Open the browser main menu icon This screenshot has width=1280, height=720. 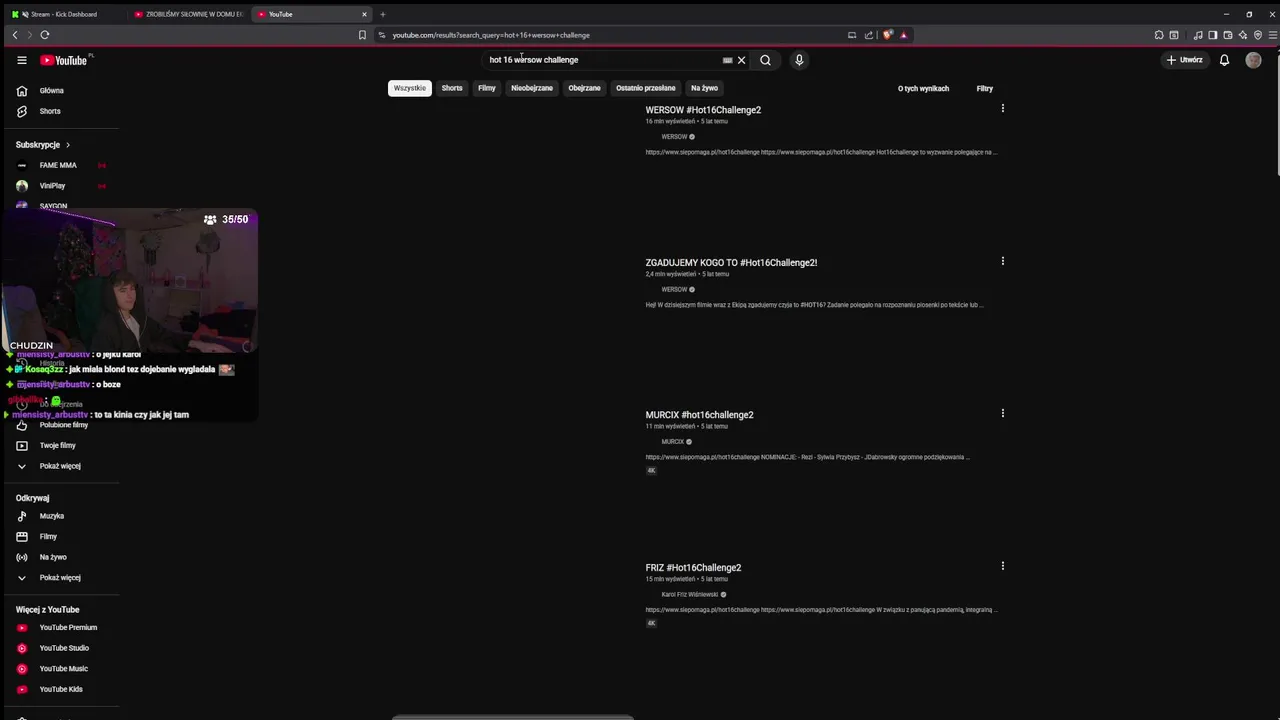click(x=1273, y=35)
